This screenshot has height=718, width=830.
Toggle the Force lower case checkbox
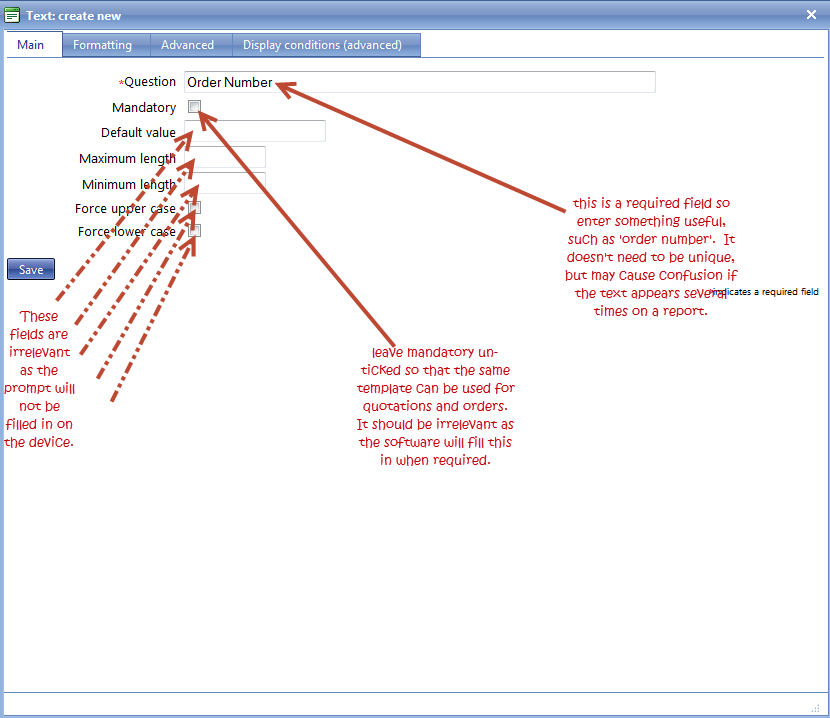(195, 231)
